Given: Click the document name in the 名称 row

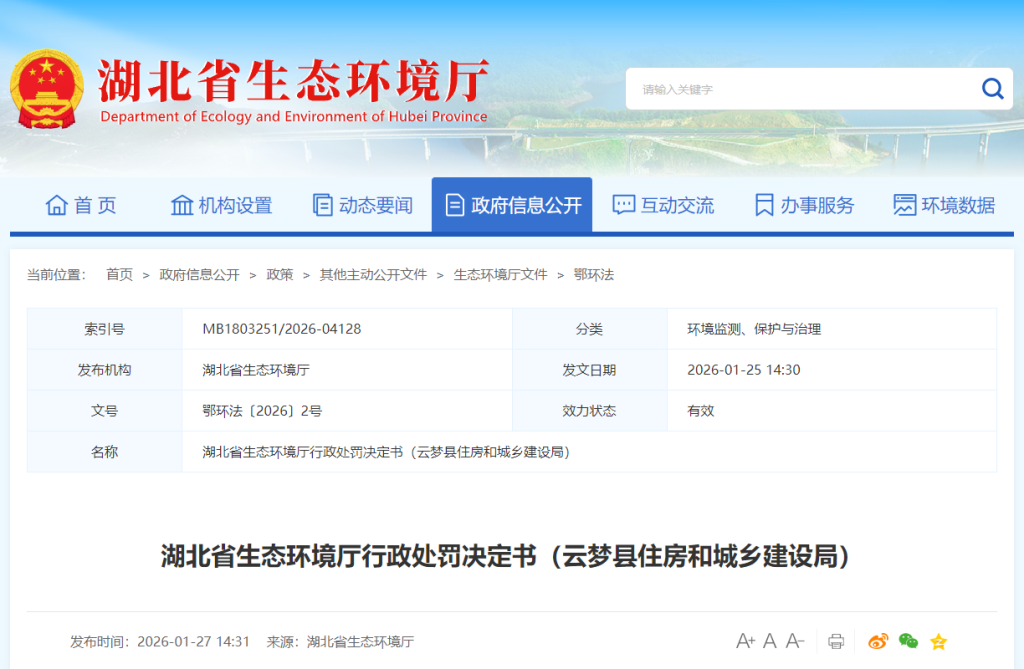Looking at the screenshot, I should (387, 452).
